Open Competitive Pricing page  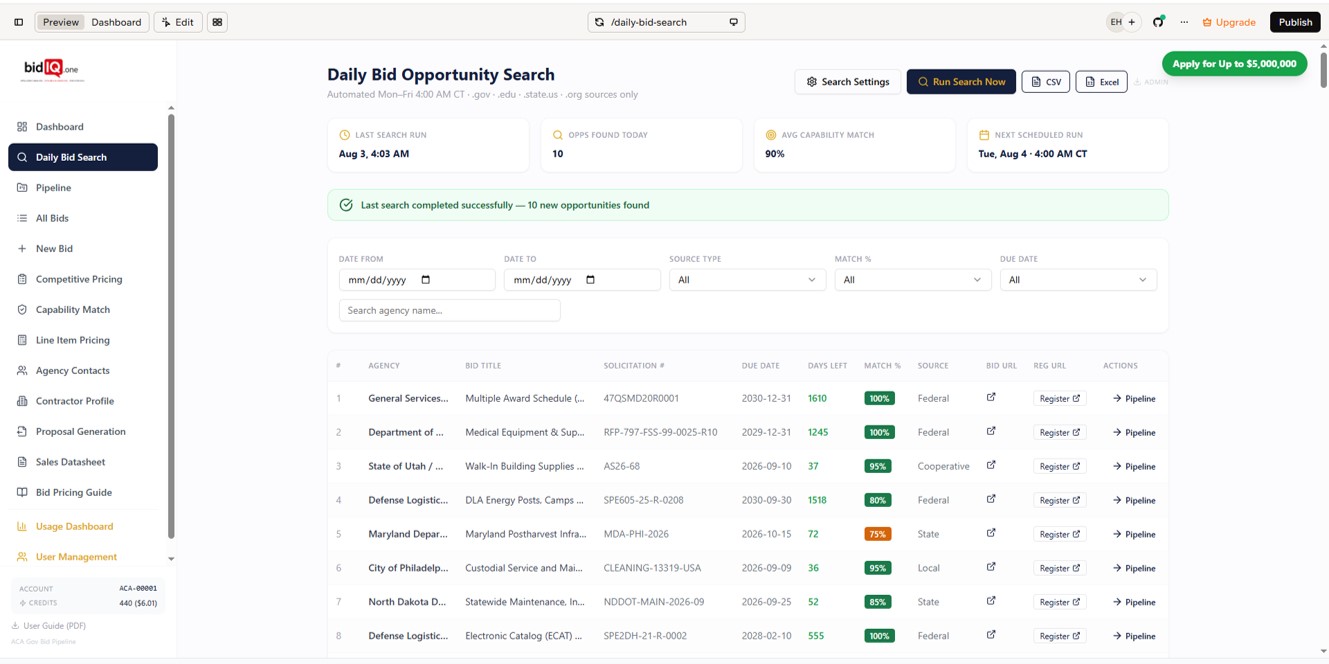[83, 279]
